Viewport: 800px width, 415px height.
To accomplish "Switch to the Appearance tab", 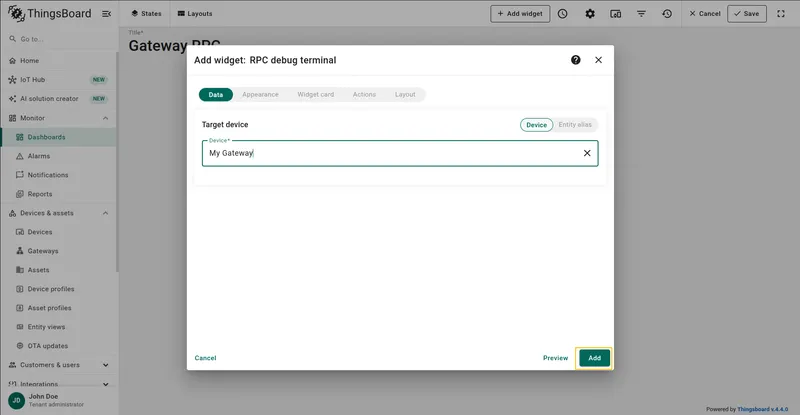I will pyautogui.click(x=260, y=94).
